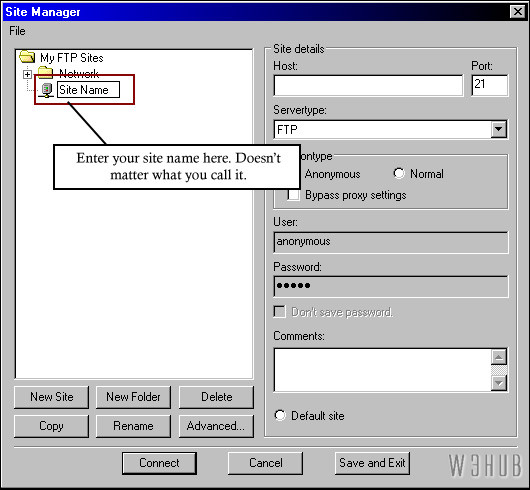Click the Advanced... button
Screen dimensions: 530x490
coord(216,426)
